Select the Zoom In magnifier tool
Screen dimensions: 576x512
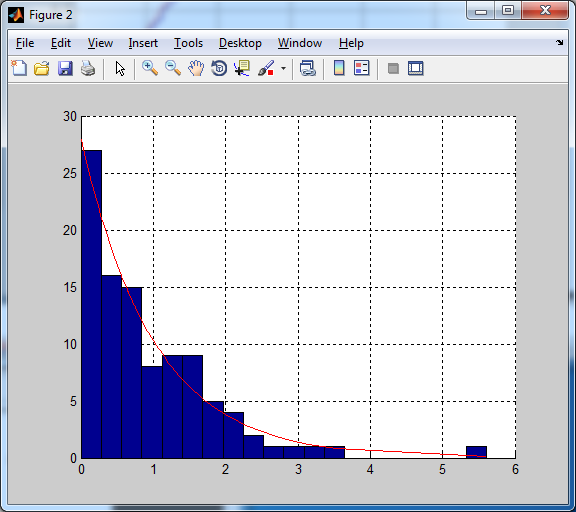tap(150, 68)
